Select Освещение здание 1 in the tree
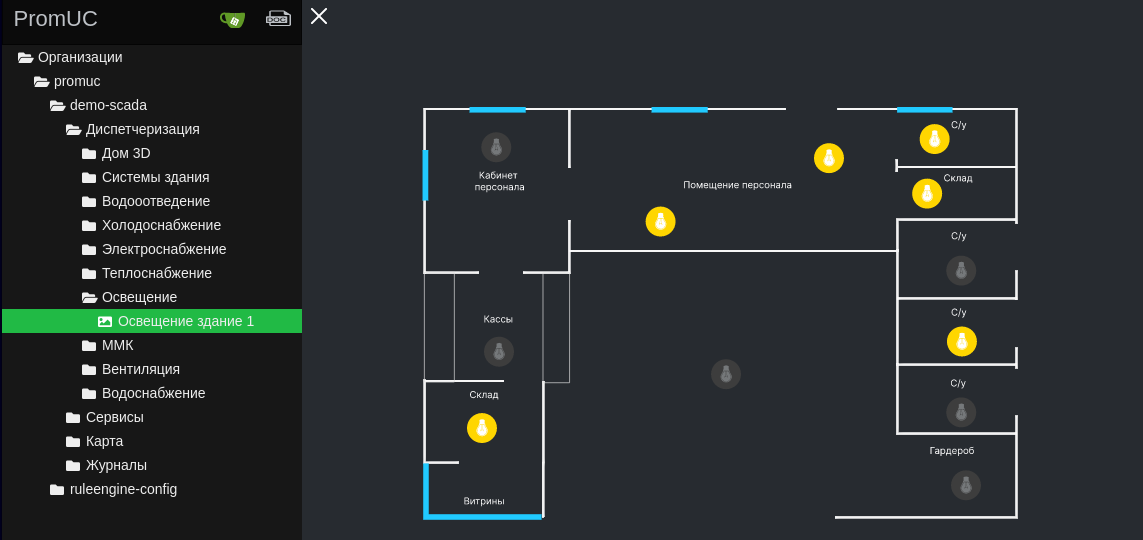Viewport: 1143px width, 540px height. point(185,321)
